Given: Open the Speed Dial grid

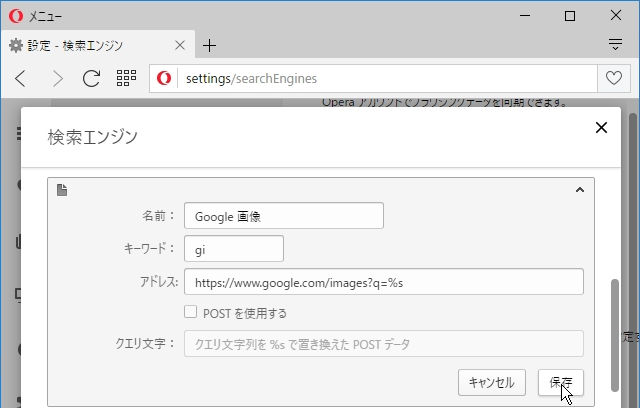Looking at the screenshot, I should pos(127,78).
